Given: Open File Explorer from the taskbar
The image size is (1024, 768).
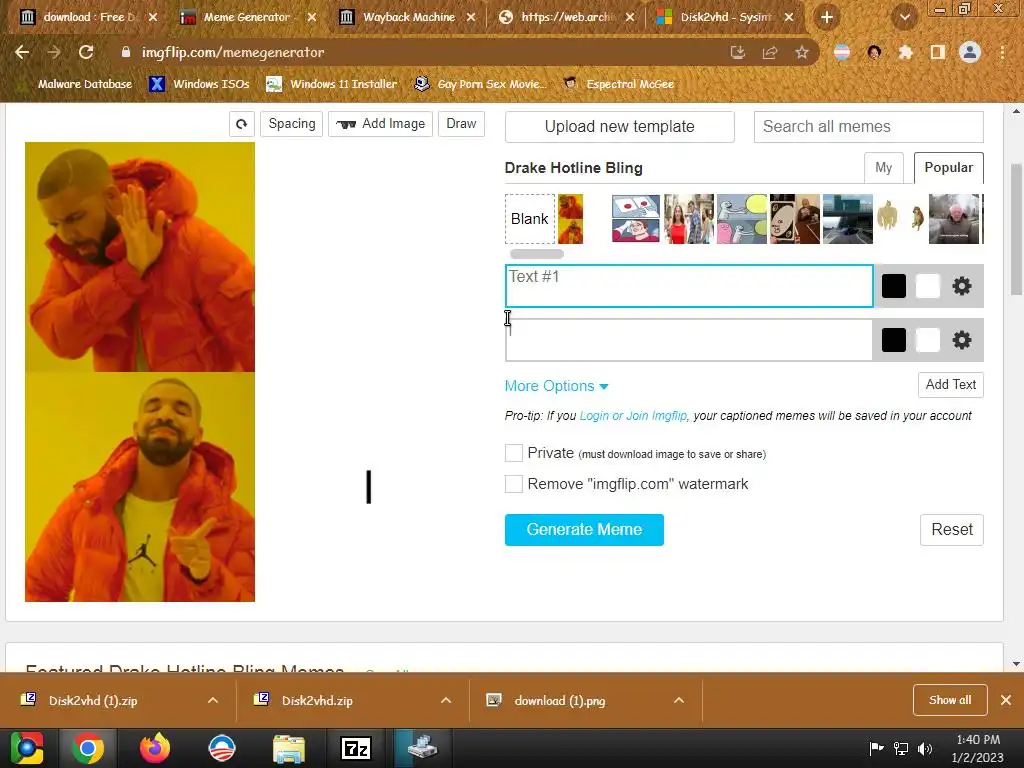Looking at the screenshot, I should click(x=289, y=748).
